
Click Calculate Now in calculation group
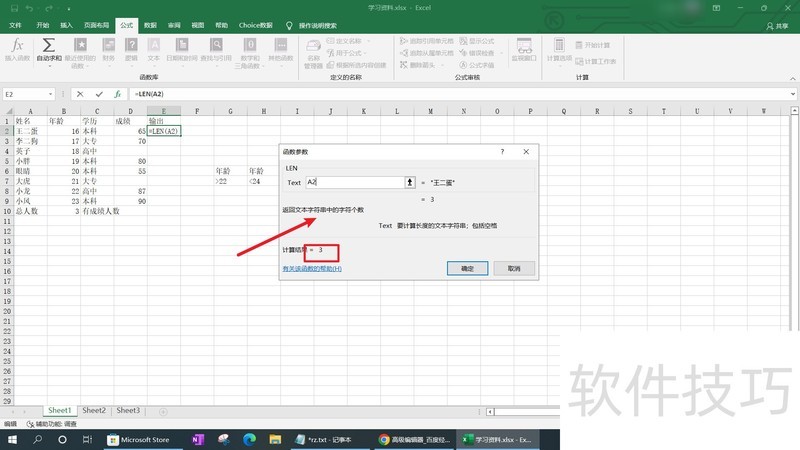[x=593, y=45]
